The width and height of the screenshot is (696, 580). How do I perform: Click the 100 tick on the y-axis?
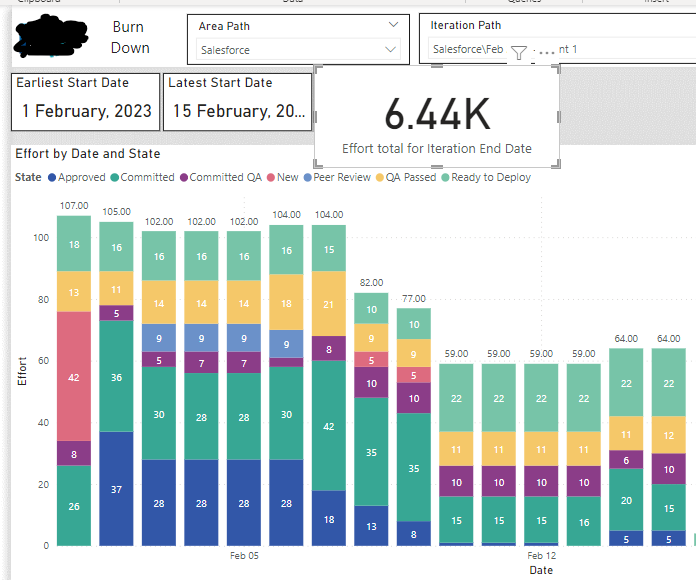[41, 237]
